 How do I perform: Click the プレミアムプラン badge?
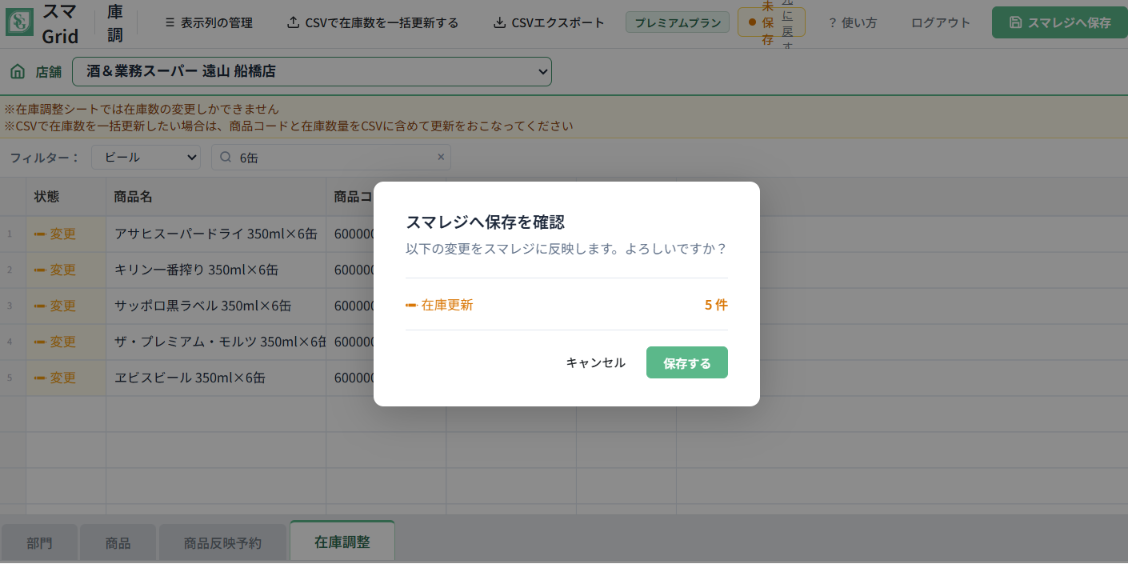[678, 22]
